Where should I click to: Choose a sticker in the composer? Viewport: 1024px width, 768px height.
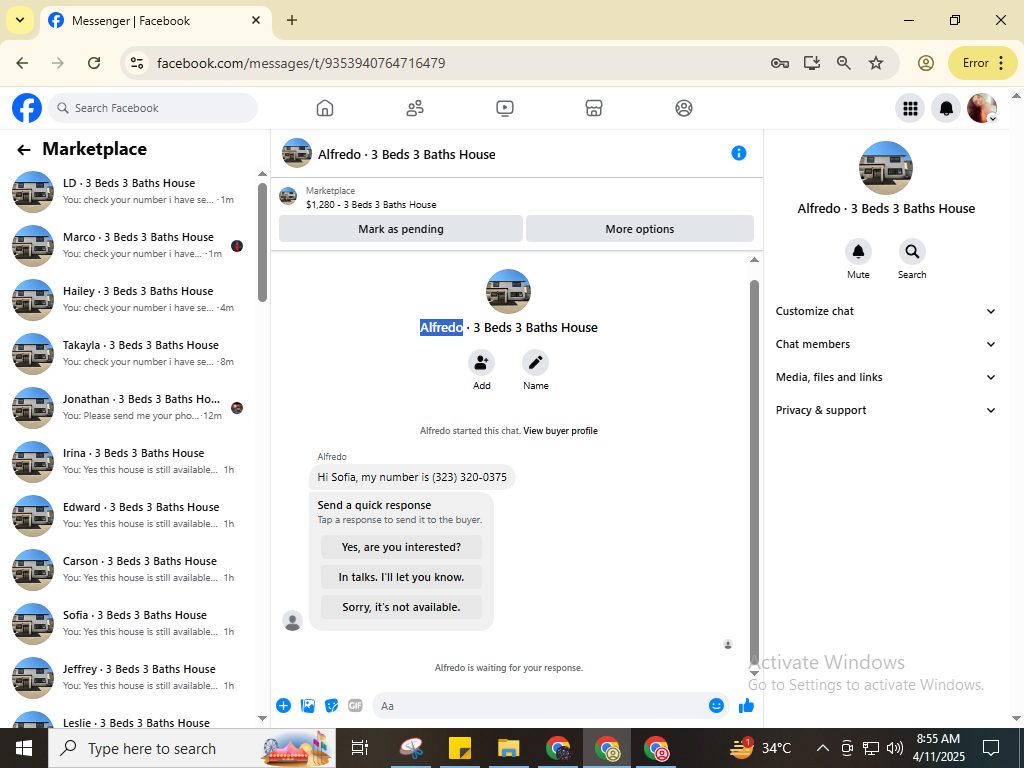[x=332, y=705]
